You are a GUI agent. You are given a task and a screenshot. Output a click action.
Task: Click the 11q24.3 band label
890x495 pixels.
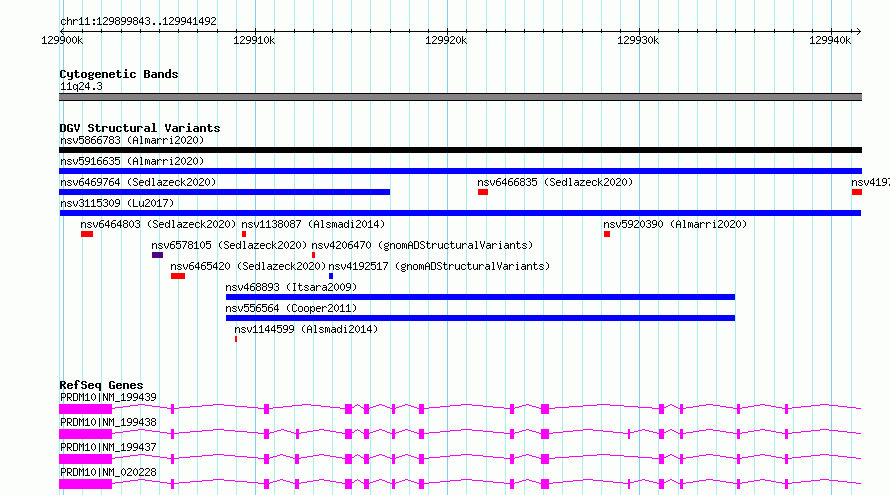81,86
